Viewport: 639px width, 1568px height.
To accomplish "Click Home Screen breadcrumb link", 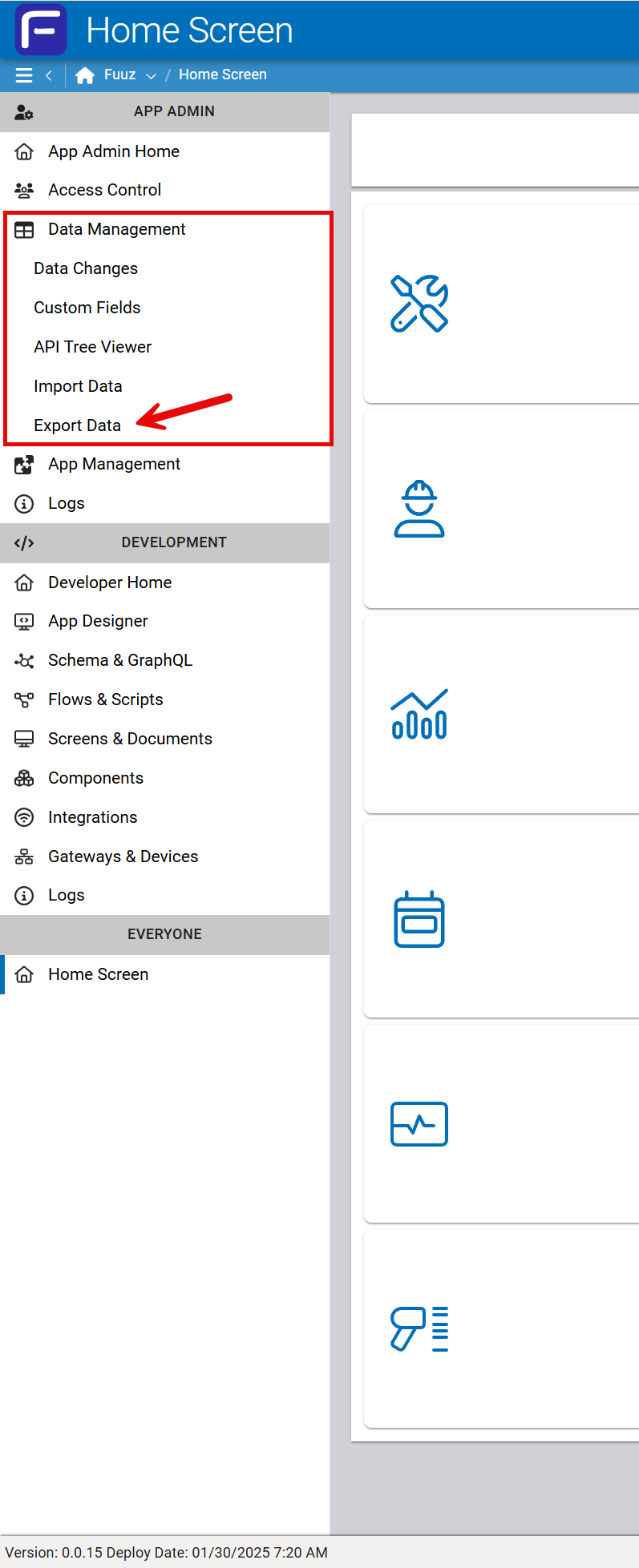I will (222, 75).
